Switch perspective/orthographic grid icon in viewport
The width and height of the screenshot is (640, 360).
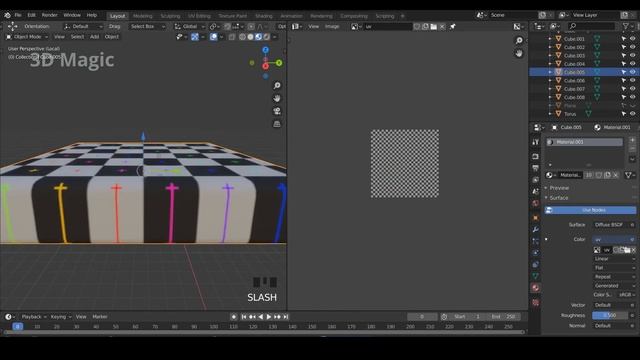point(277,124)
